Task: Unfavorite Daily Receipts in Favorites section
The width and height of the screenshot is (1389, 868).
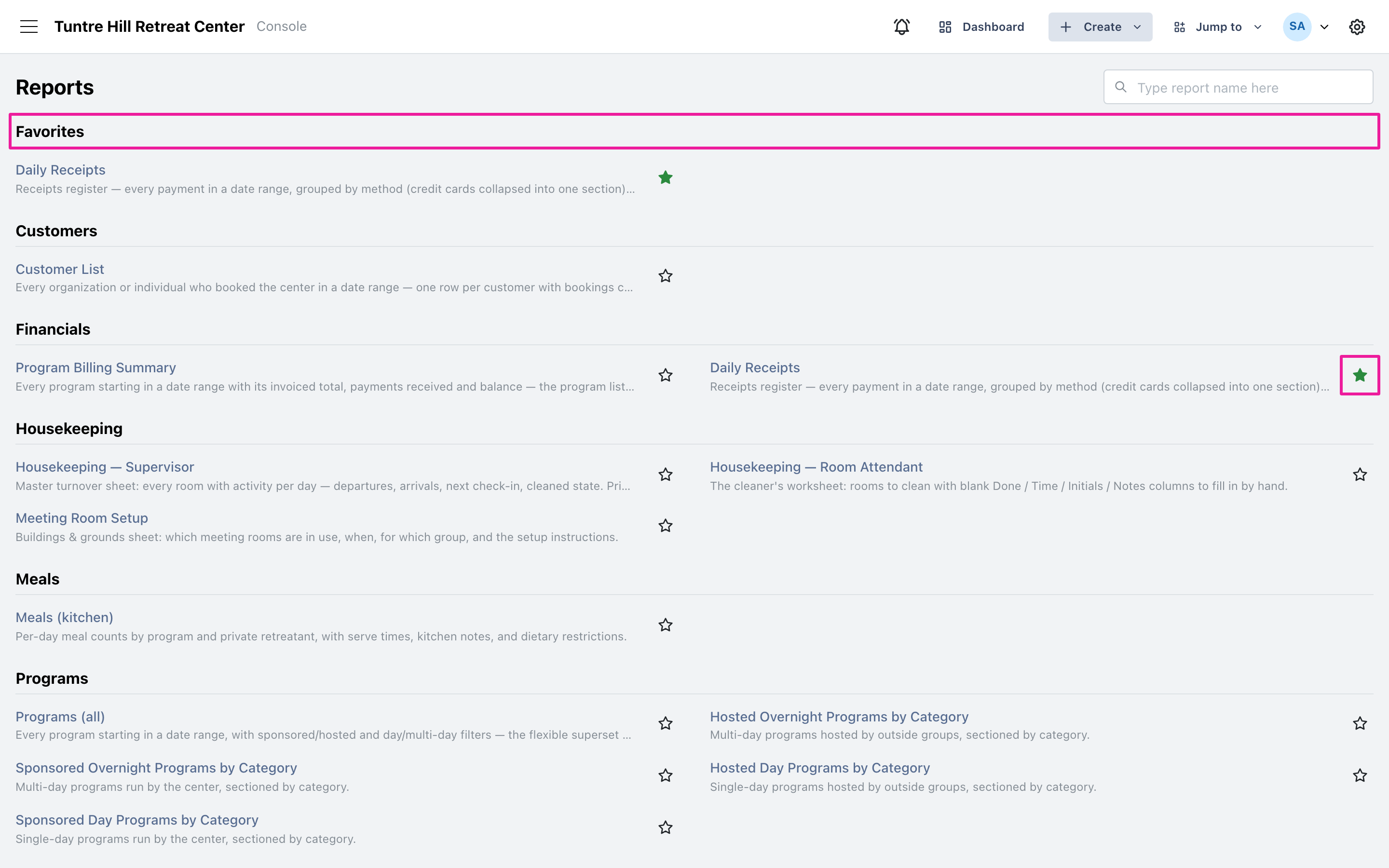Action: (x=665, y=178)
